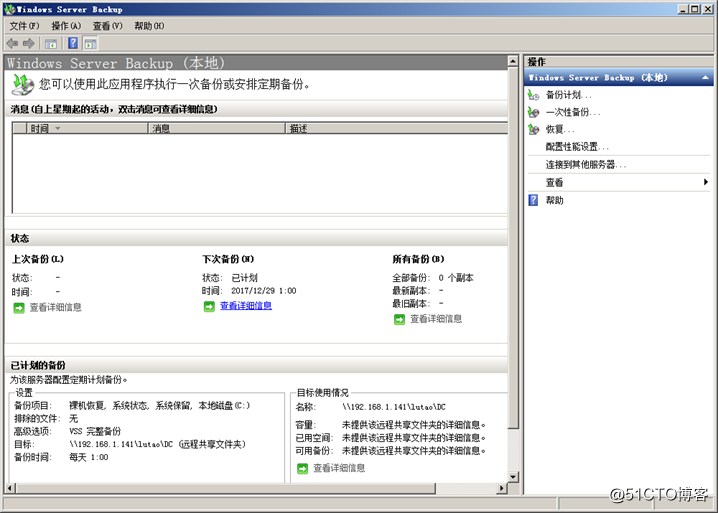Click the 已用空间 value in 目标使用情况

point(413,438)
